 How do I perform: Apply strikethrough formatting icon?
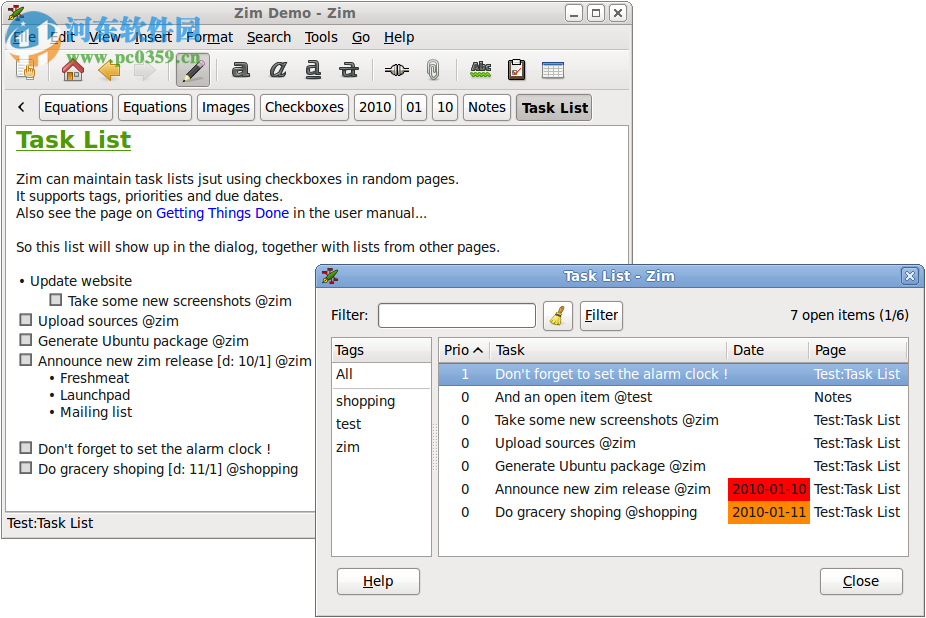pyautogui.click(x=349, y=70)
